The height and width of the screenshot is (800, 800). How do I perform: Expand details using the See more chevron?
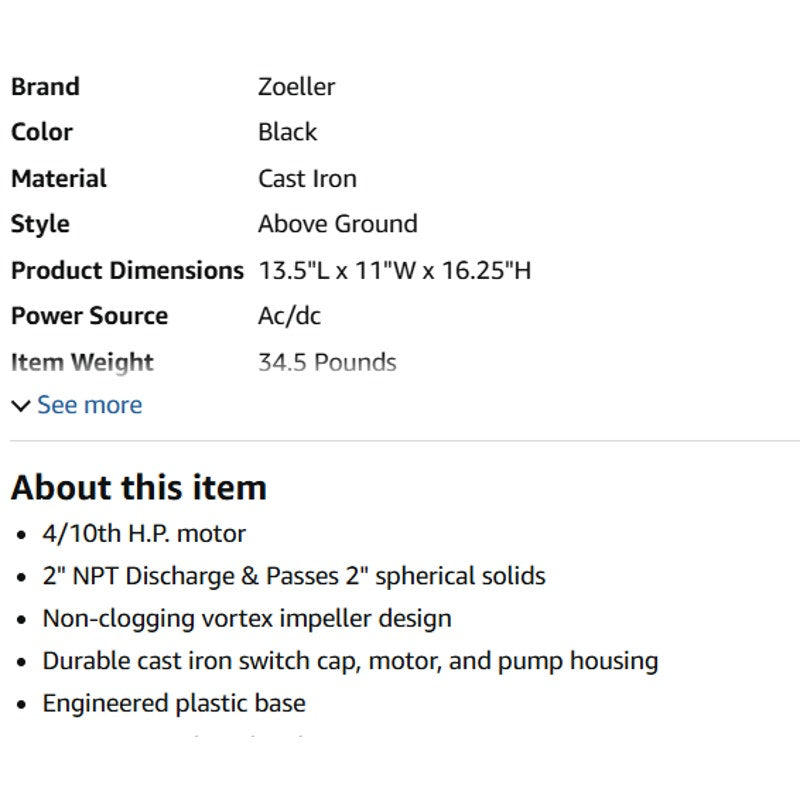pos(20,406)
